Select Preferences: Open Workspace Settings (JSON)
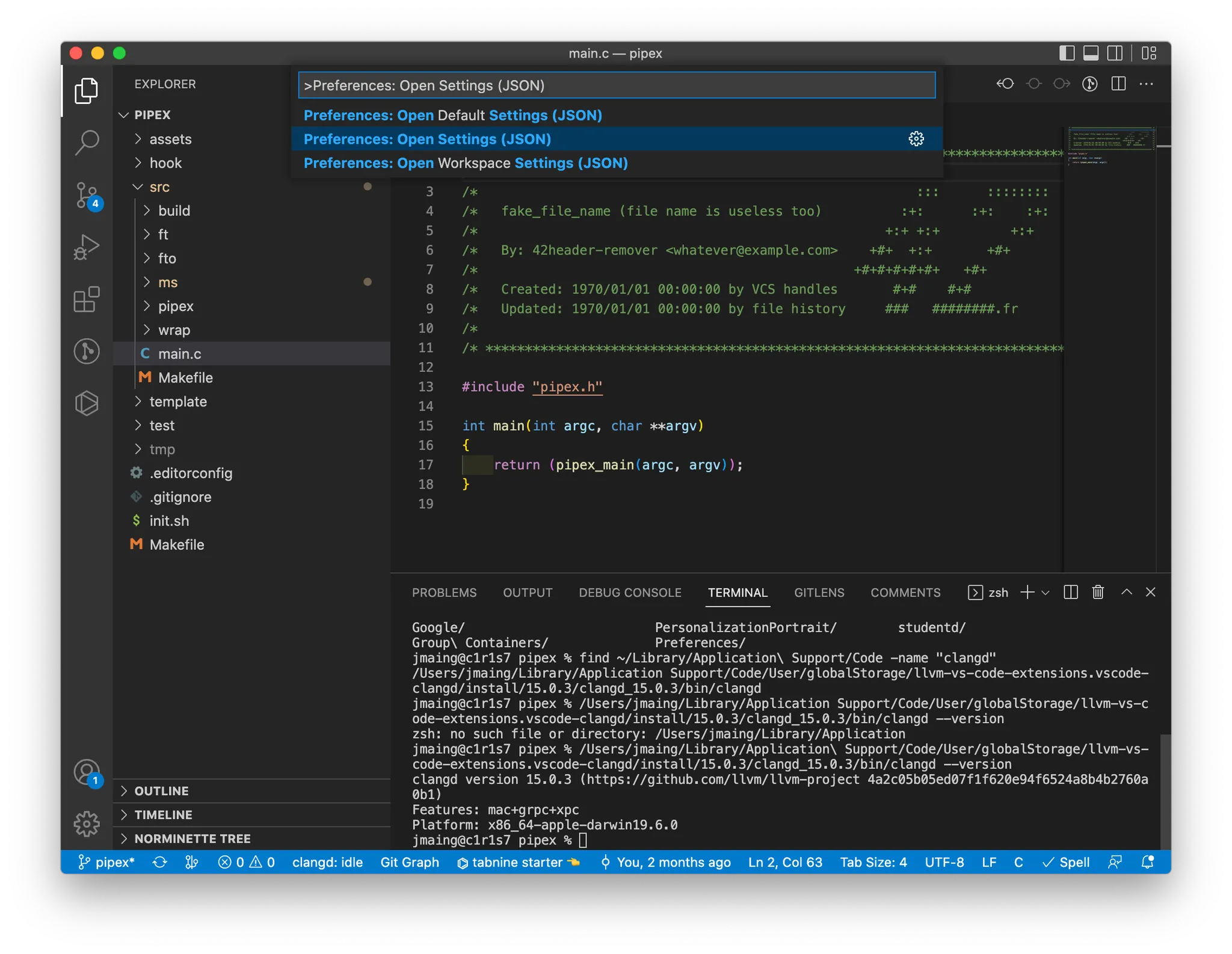 pyautogui.click(x=466, y=163)
